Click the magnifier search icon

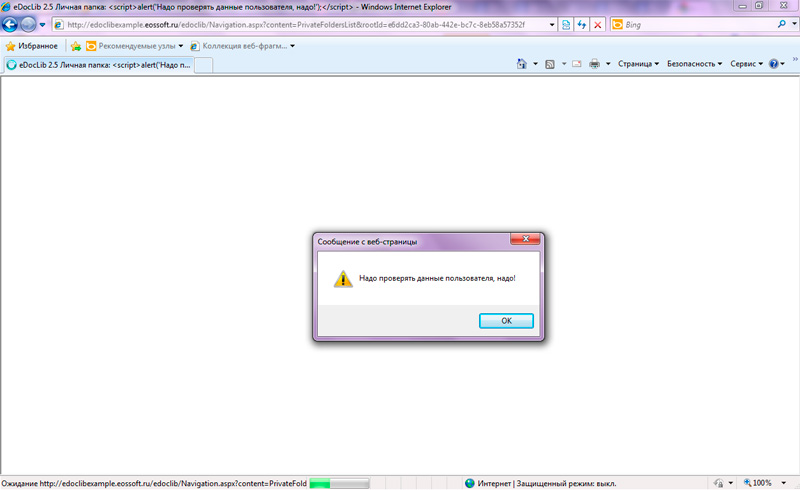[x=781, y=24]
